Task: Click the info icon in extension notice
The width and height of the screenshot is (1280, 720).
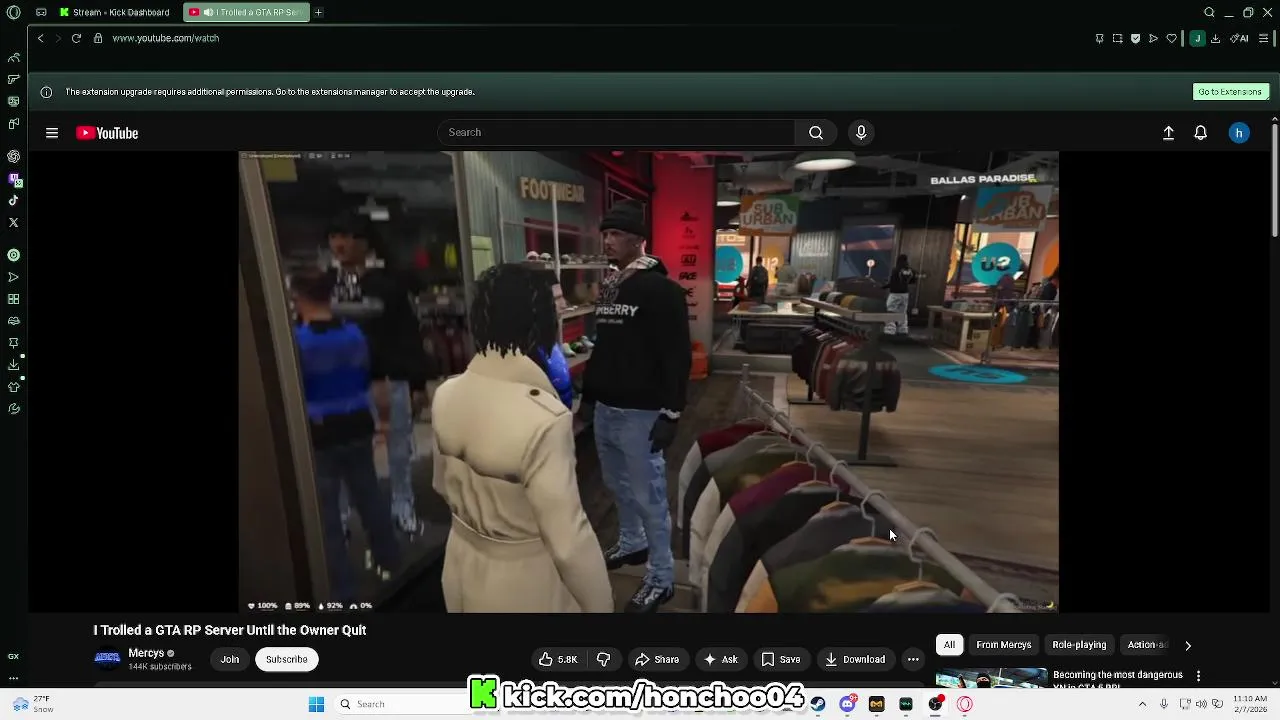Action: point(46,92)
